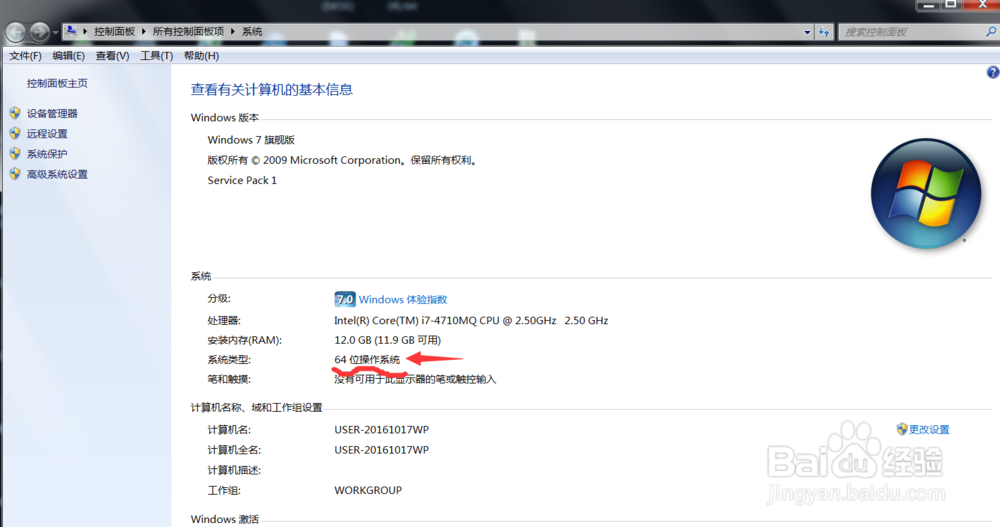Image resolution: width=1000 pixels, height=527 pixels.
Task: Click the Windows 7 旗舰版 text
Action: click(251, 140)
